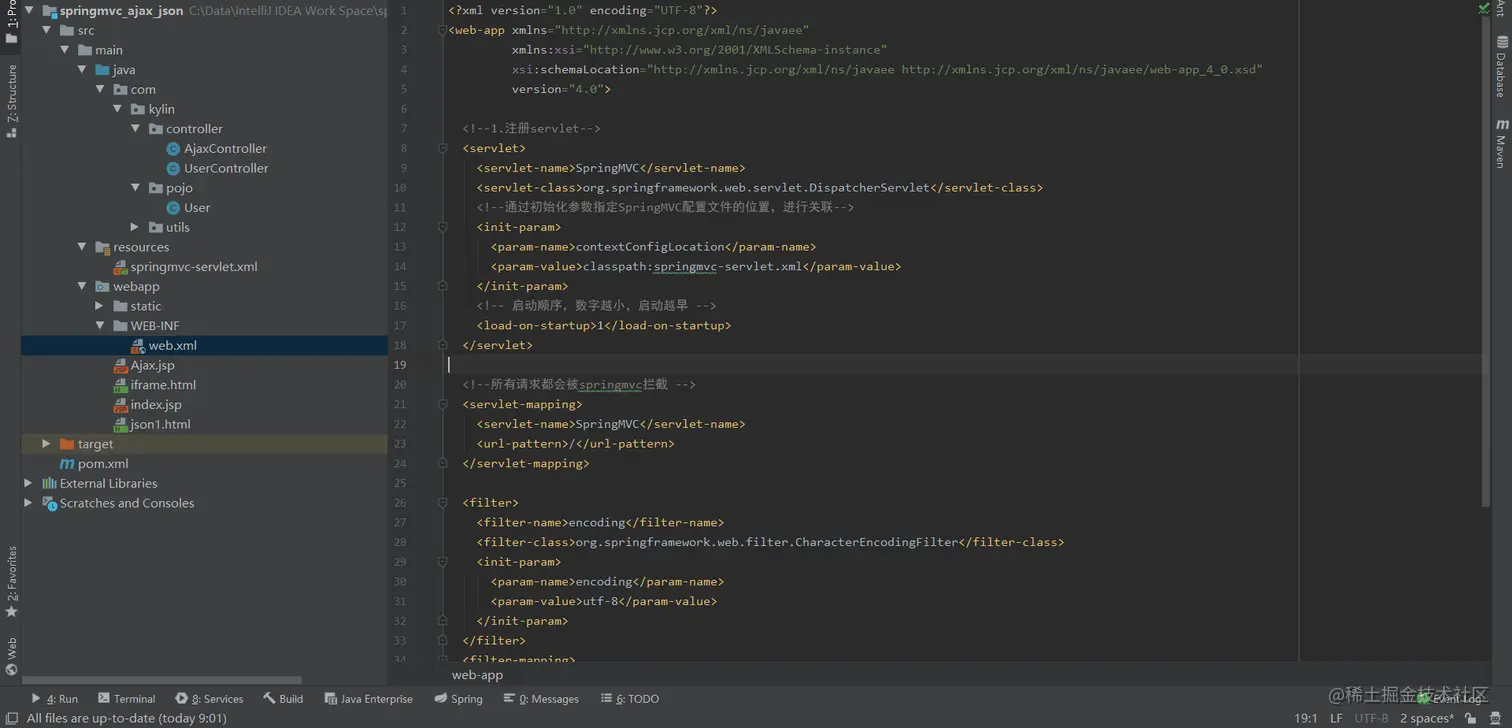1512x728 pixels.
Task: Expand Scratches and Consoles node
Action: [28, 503]
